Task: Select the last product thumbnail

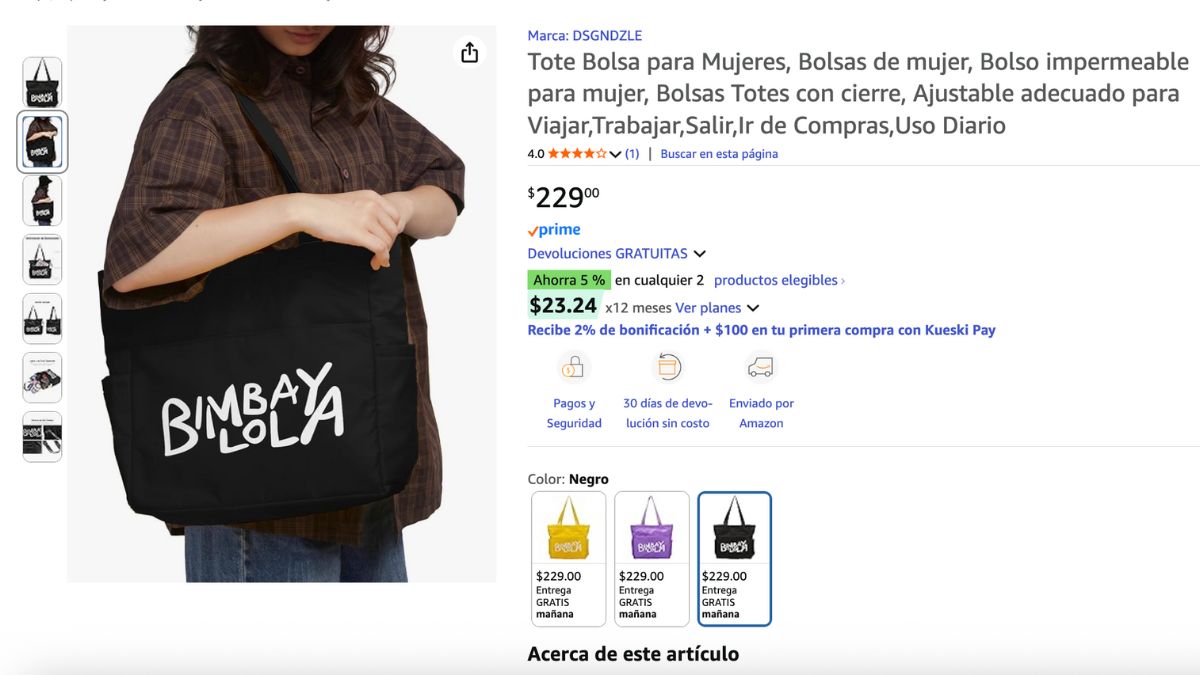Action: click(42, 437)
